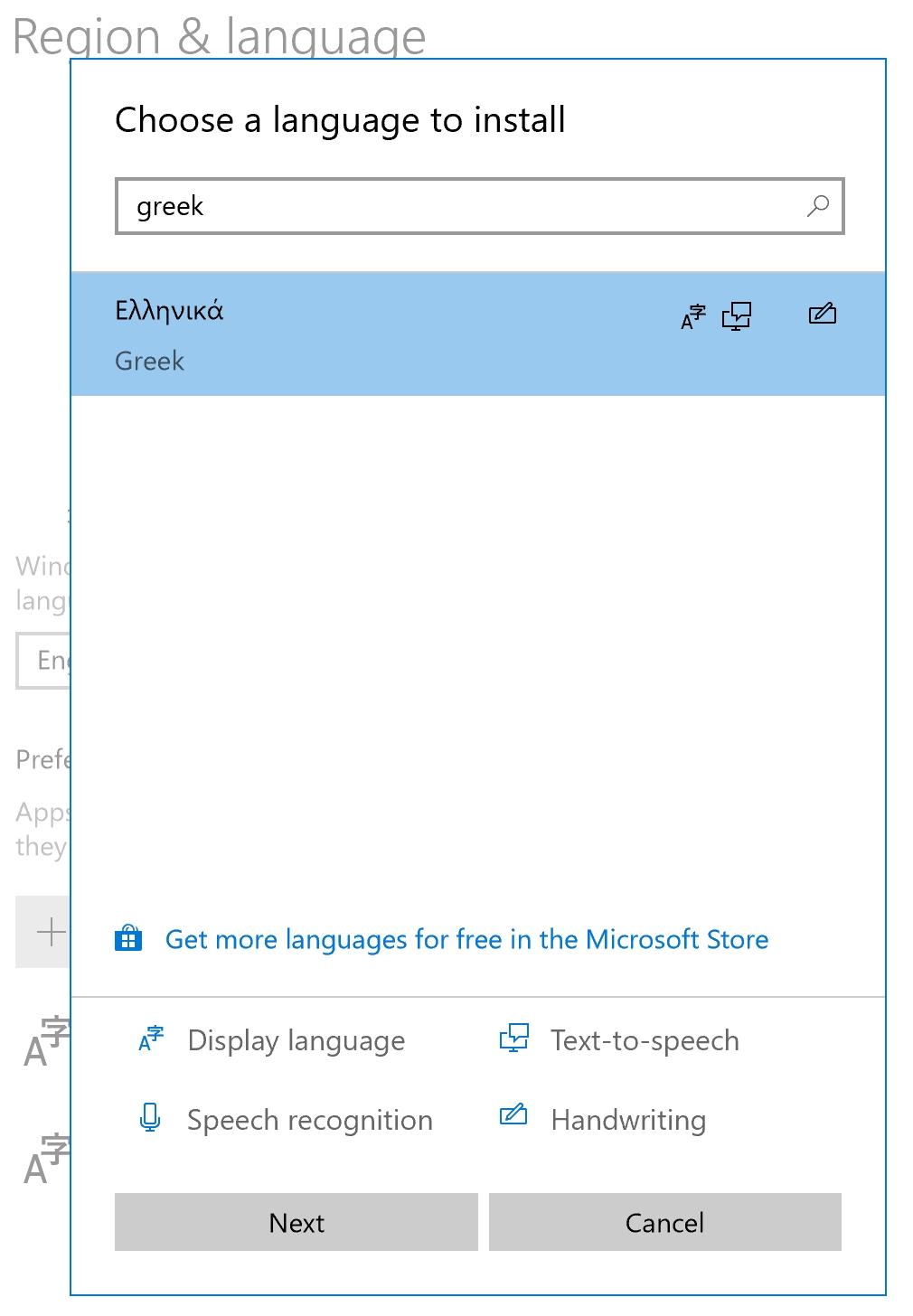Click the Microsoft Store shopping bag icon
This screenshot has height=1316, width=913.
[127, 939]
